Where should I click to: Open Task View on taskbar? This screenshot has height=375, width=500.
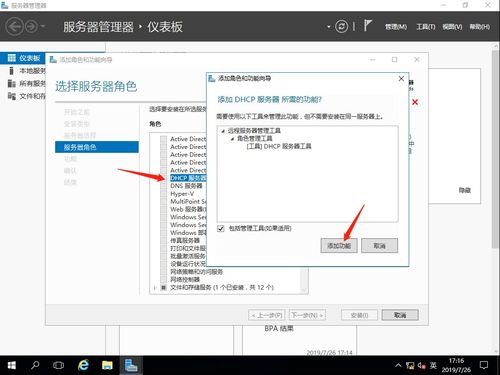coord(59,365)
